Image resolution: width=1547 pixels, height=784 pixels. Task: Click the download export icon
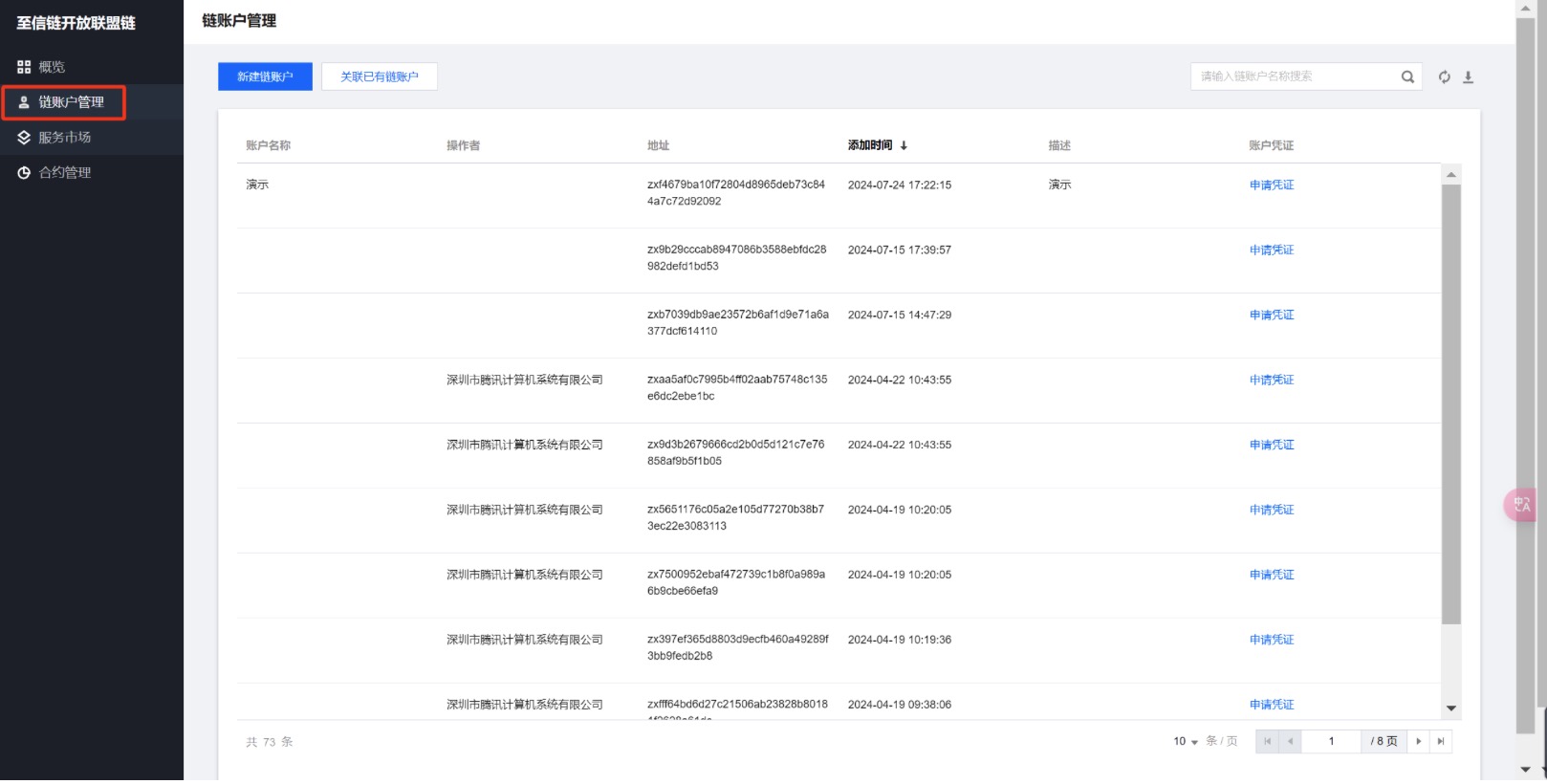click(1469, 77)
